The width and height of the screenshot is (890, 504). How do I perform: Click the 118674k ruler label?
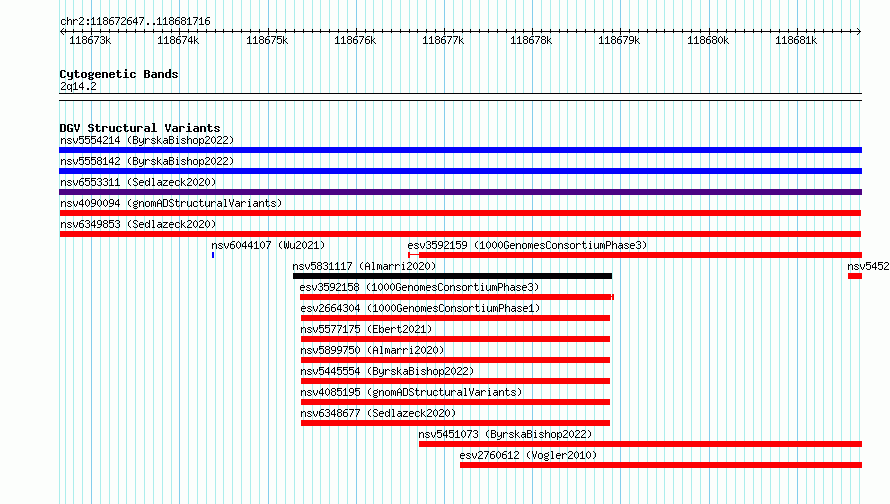[178, 40]
